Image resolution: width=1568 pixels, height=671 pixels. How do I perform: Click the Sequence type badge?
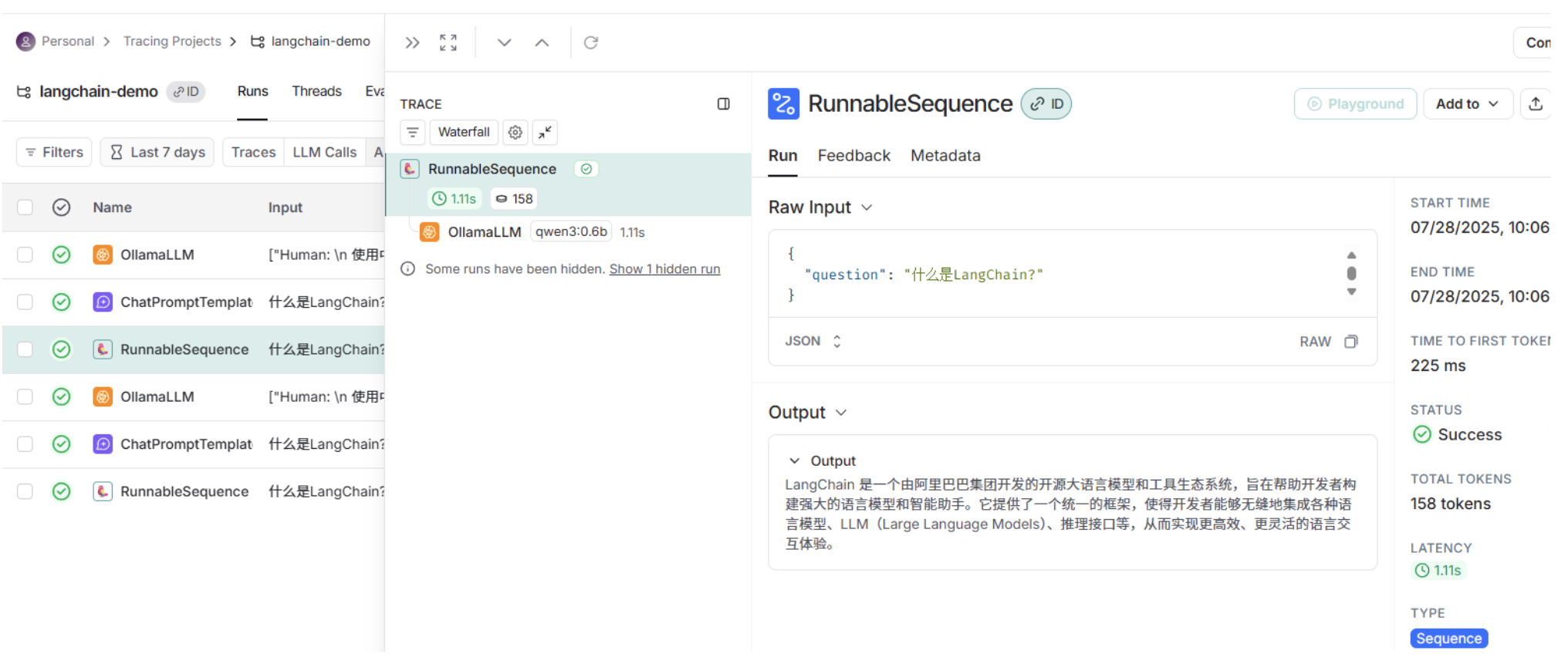click(x=1448, y=639)
